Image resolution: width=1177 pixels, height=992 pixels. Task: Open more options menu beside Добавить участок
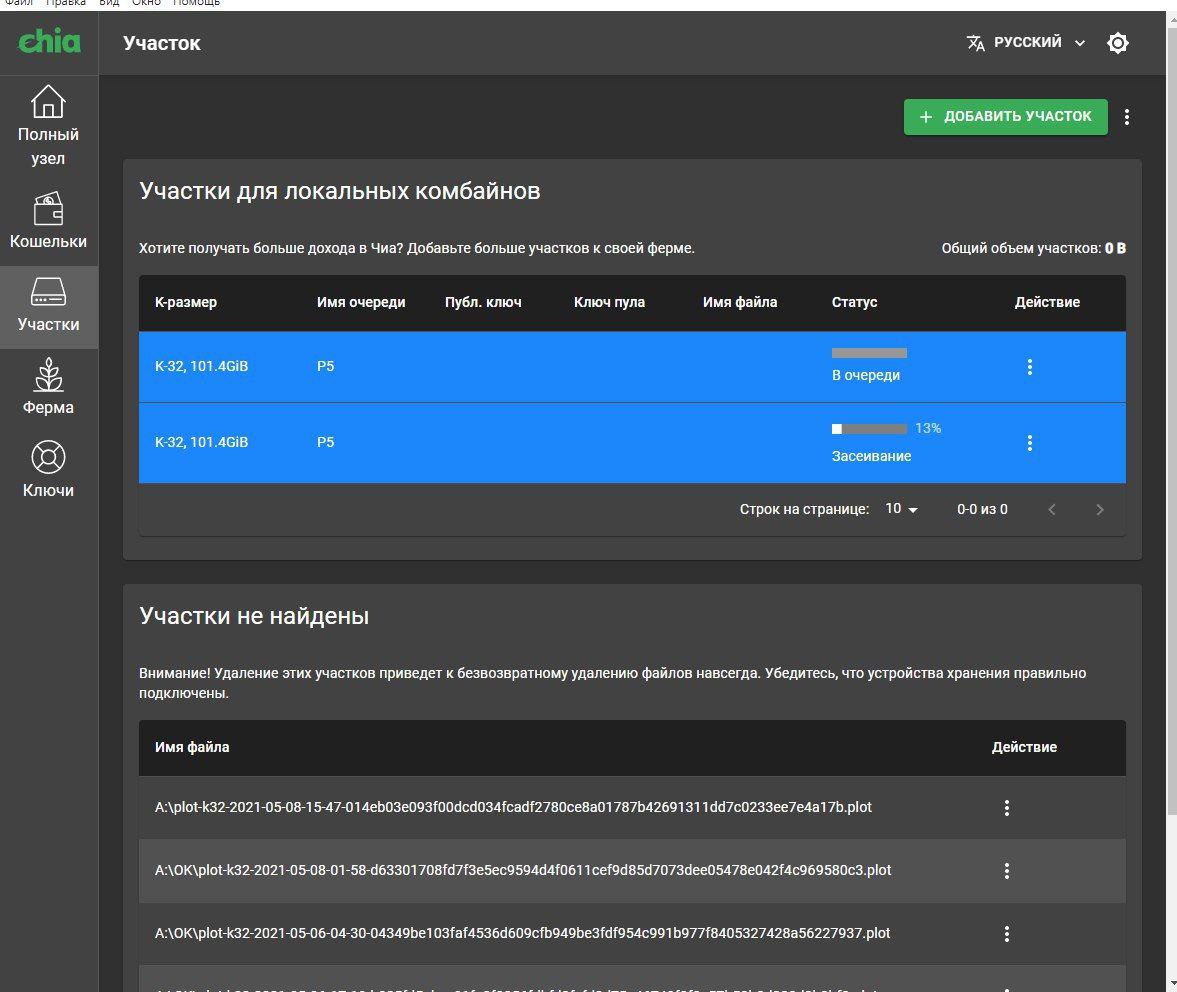pyautogui.click(x=1127, y=117)
